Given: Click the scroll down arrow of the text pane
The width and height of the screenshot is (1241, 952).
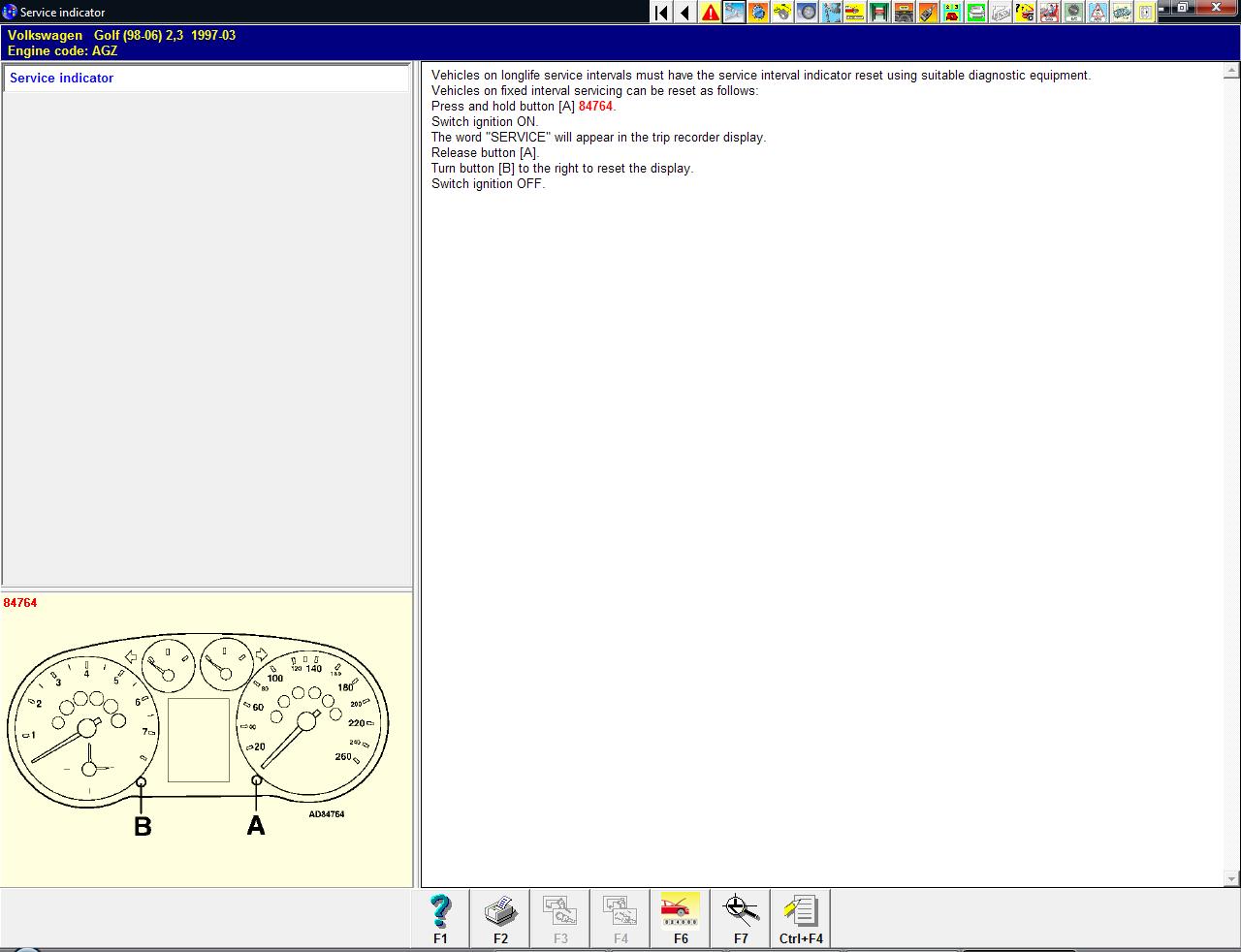Looking at the screenshot, I should 1231,879.
